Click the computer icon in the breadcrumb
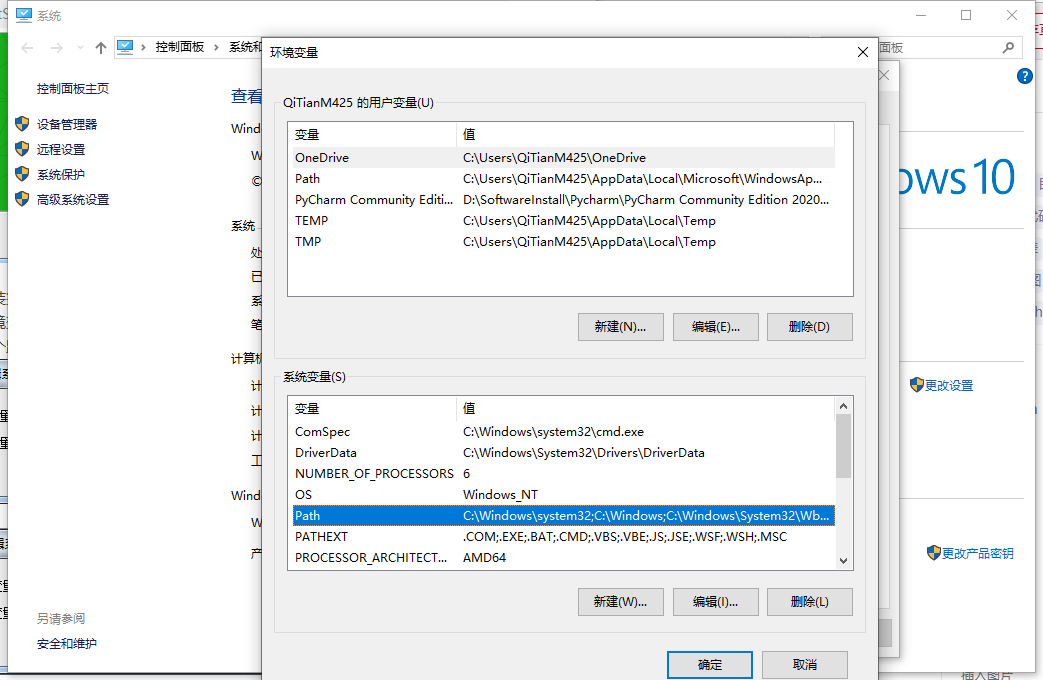1043x680 pixels. click(x=124, y=45)
